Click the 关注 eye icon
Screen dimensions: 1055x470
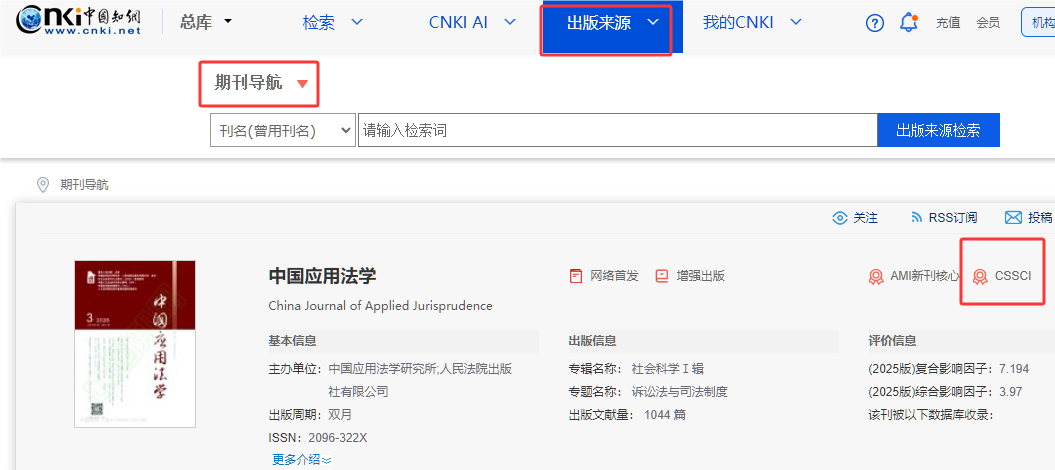(840, 218)
